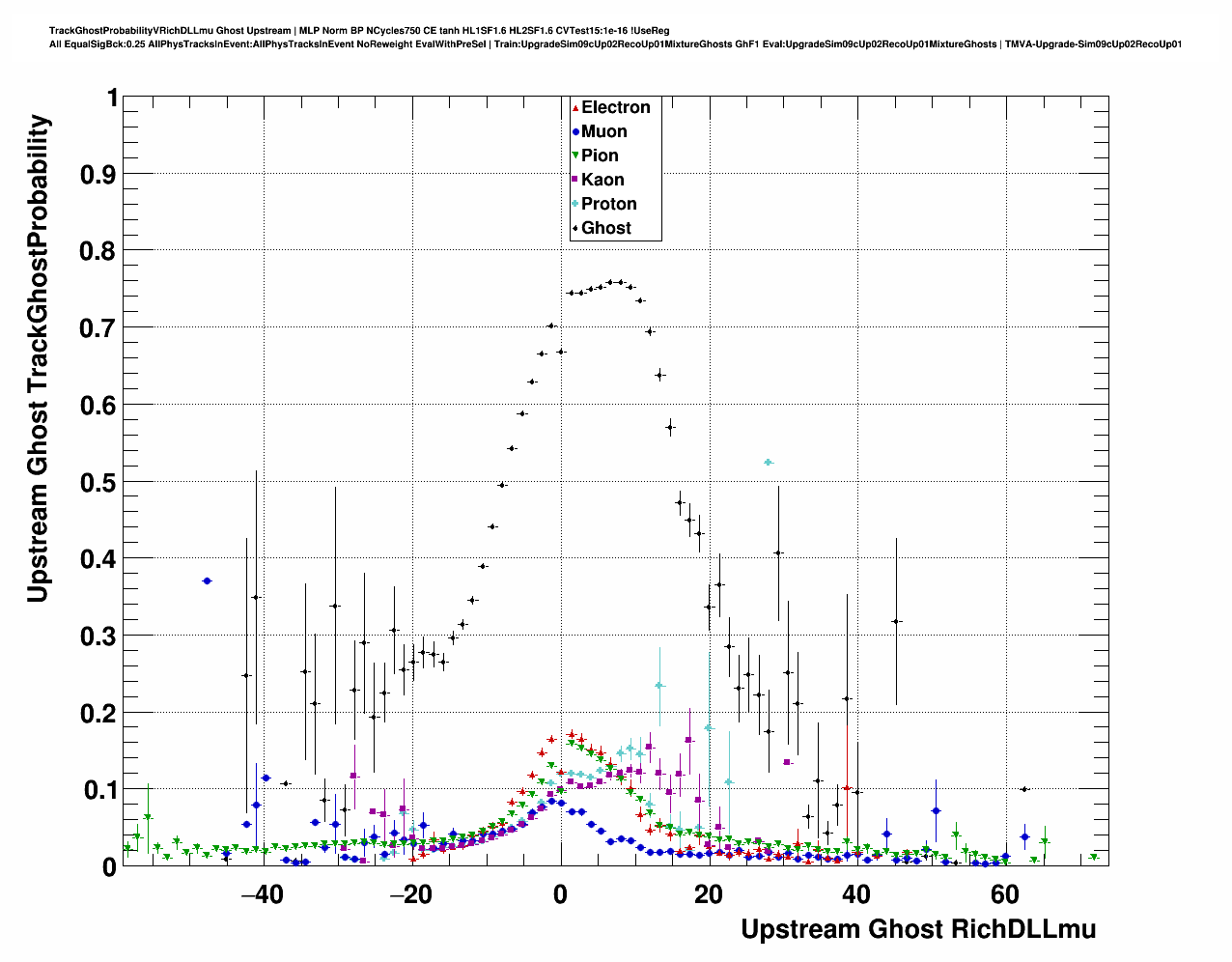Viewport: 1232px width, 962px height.
Task: Click the isolated blue Muon point near 0.37
Action: pos(207,580)
